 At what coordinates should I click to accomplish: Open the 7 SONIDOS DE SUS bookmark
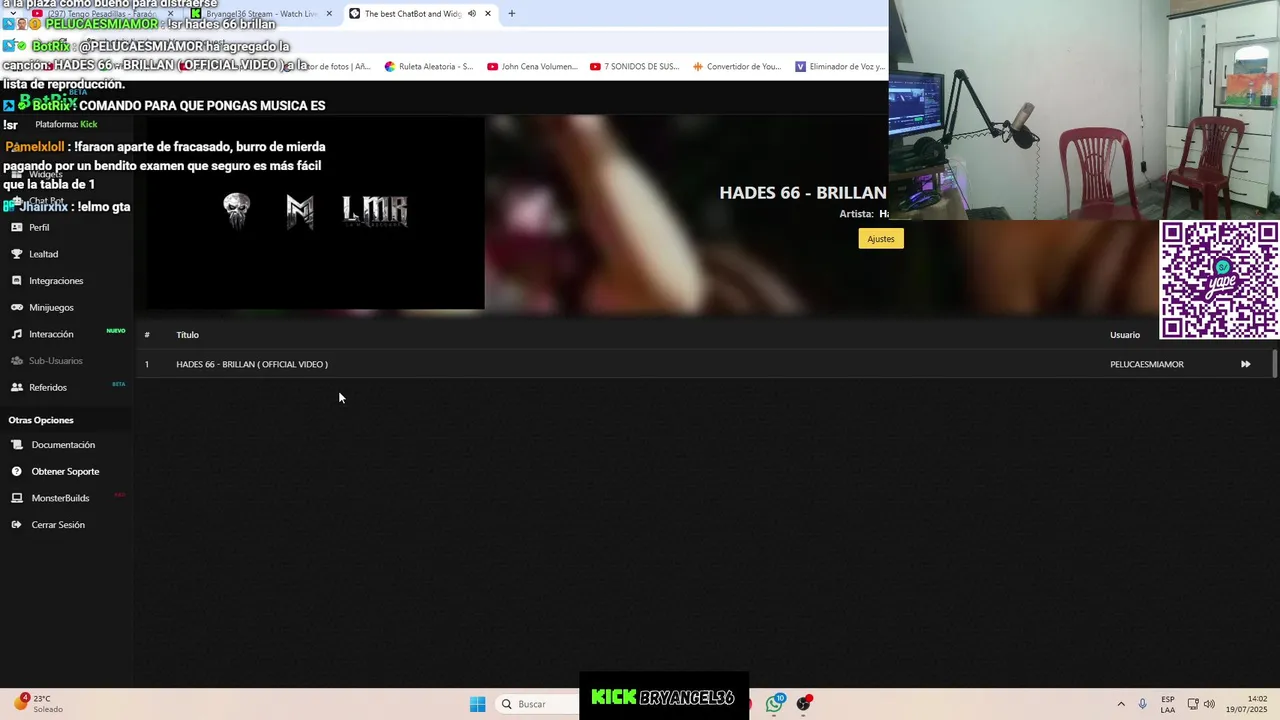pos(635,67)
